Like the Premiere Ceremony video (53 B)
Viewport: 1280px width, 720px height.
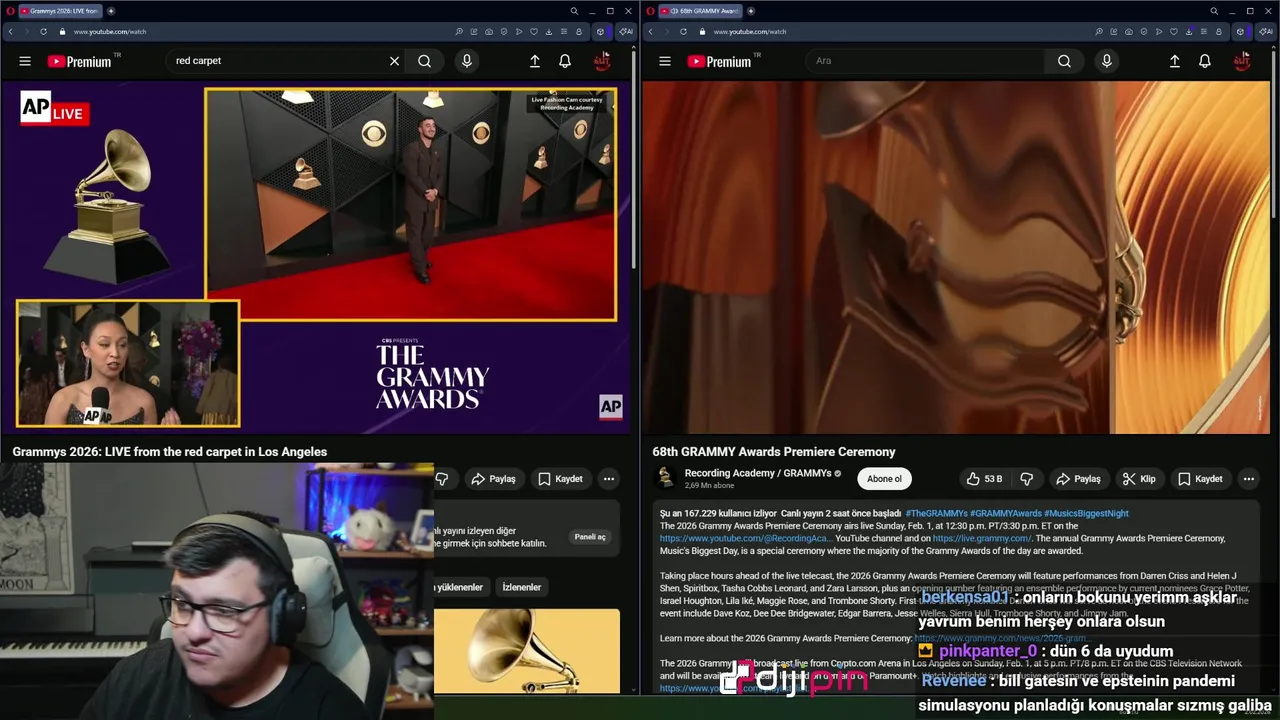984,479
